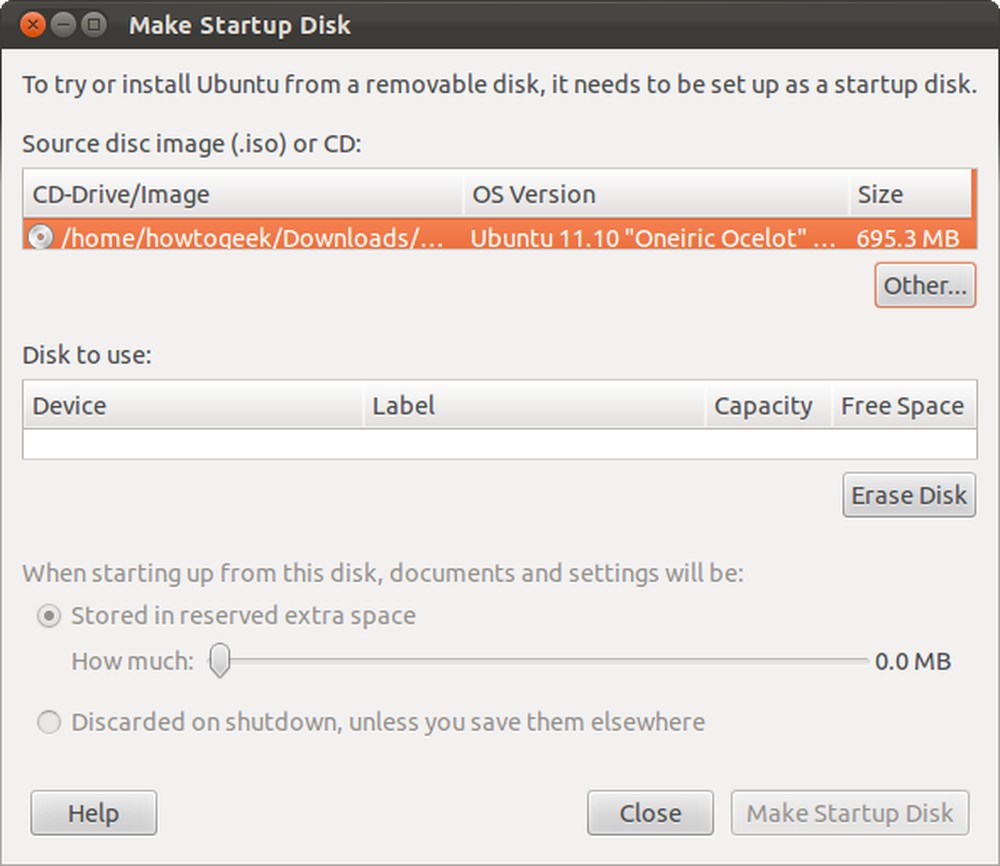Click the Device column header
Image resolution: width=1000 pixels, height=866 pixels.
(x=193, y=405)
